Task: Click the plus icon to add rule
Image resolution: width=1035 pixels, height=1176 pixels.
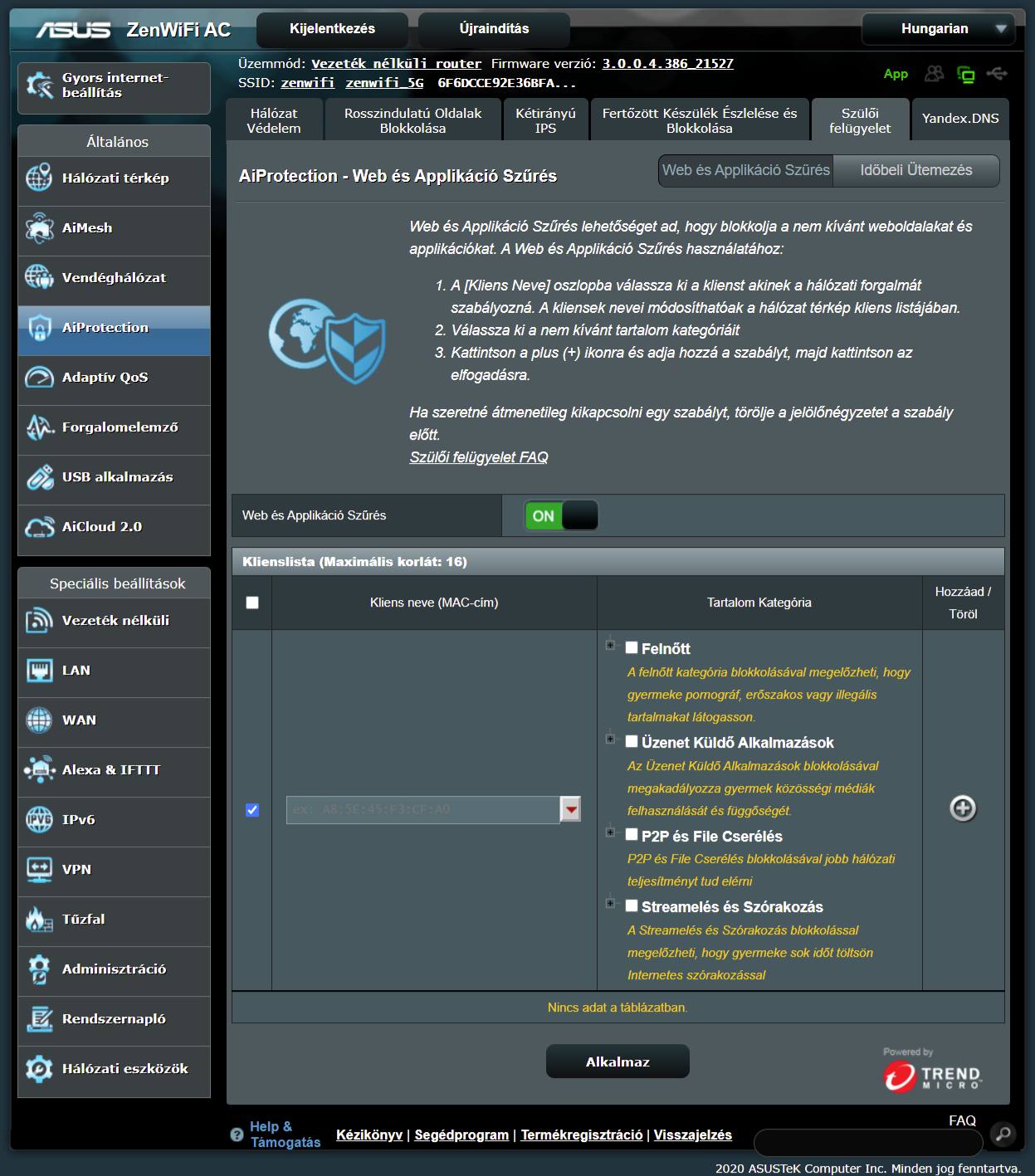Action: (963, 808)
